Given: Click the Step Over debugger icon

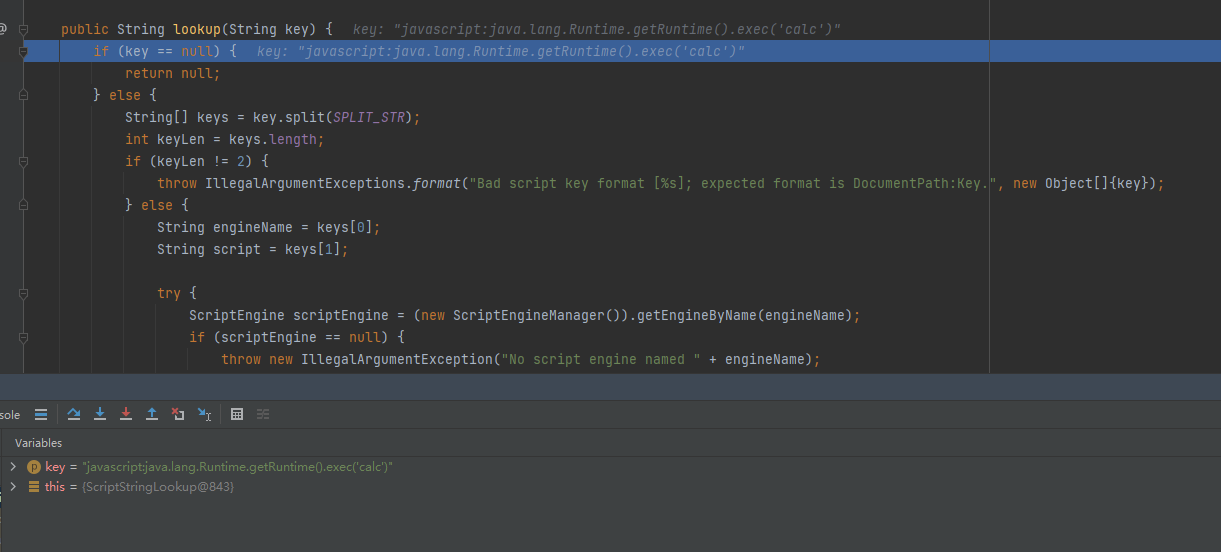Looking at the screenshot, I should 74,414.
